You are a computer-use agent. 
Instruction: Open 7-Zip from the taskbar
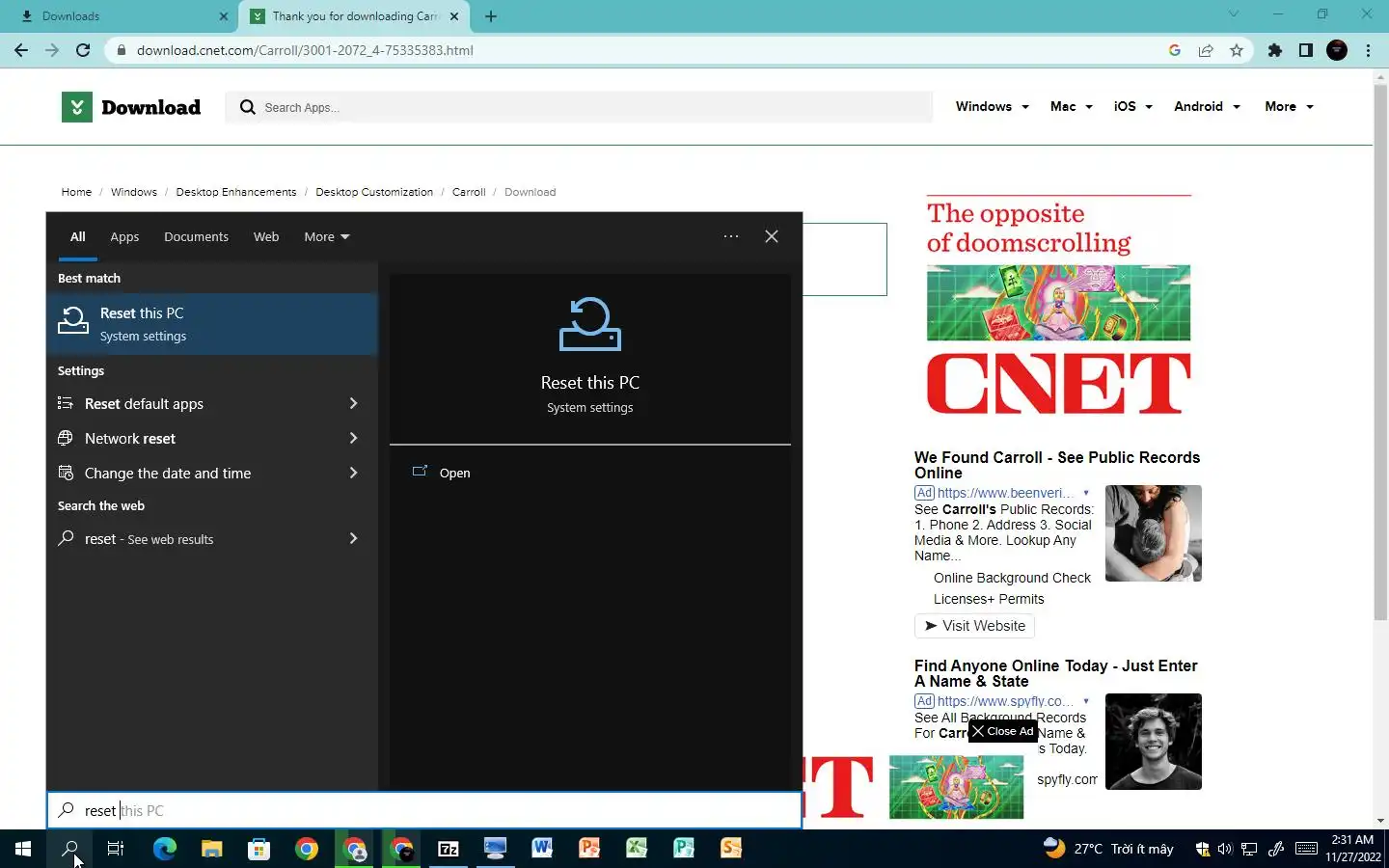pos(449,849)
